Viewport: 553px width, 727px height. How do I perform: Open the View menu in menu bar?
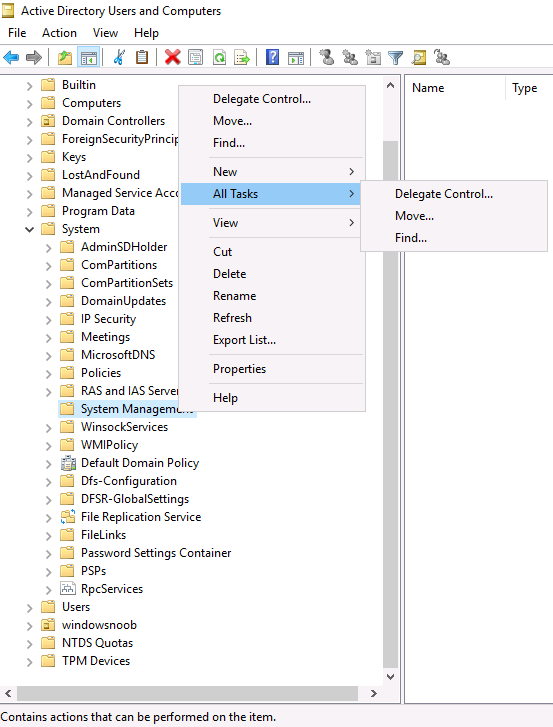(105, 33)
